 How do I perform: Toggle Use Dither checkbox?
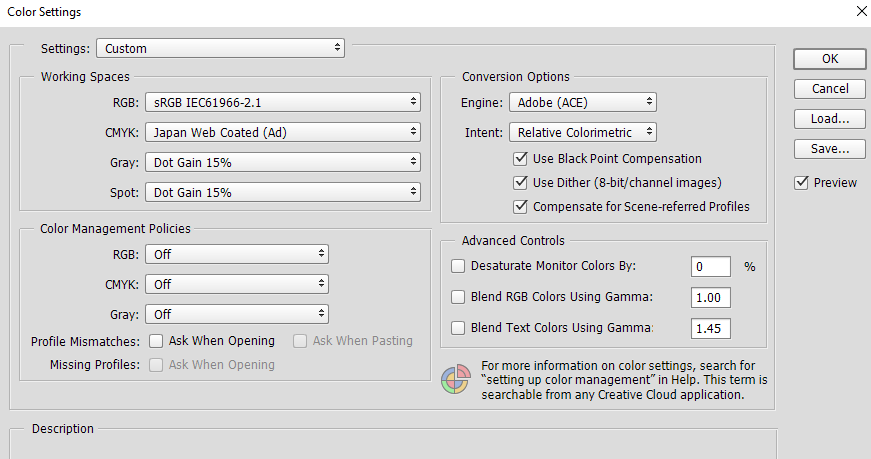pyautogui.click(x=520, y=182)
